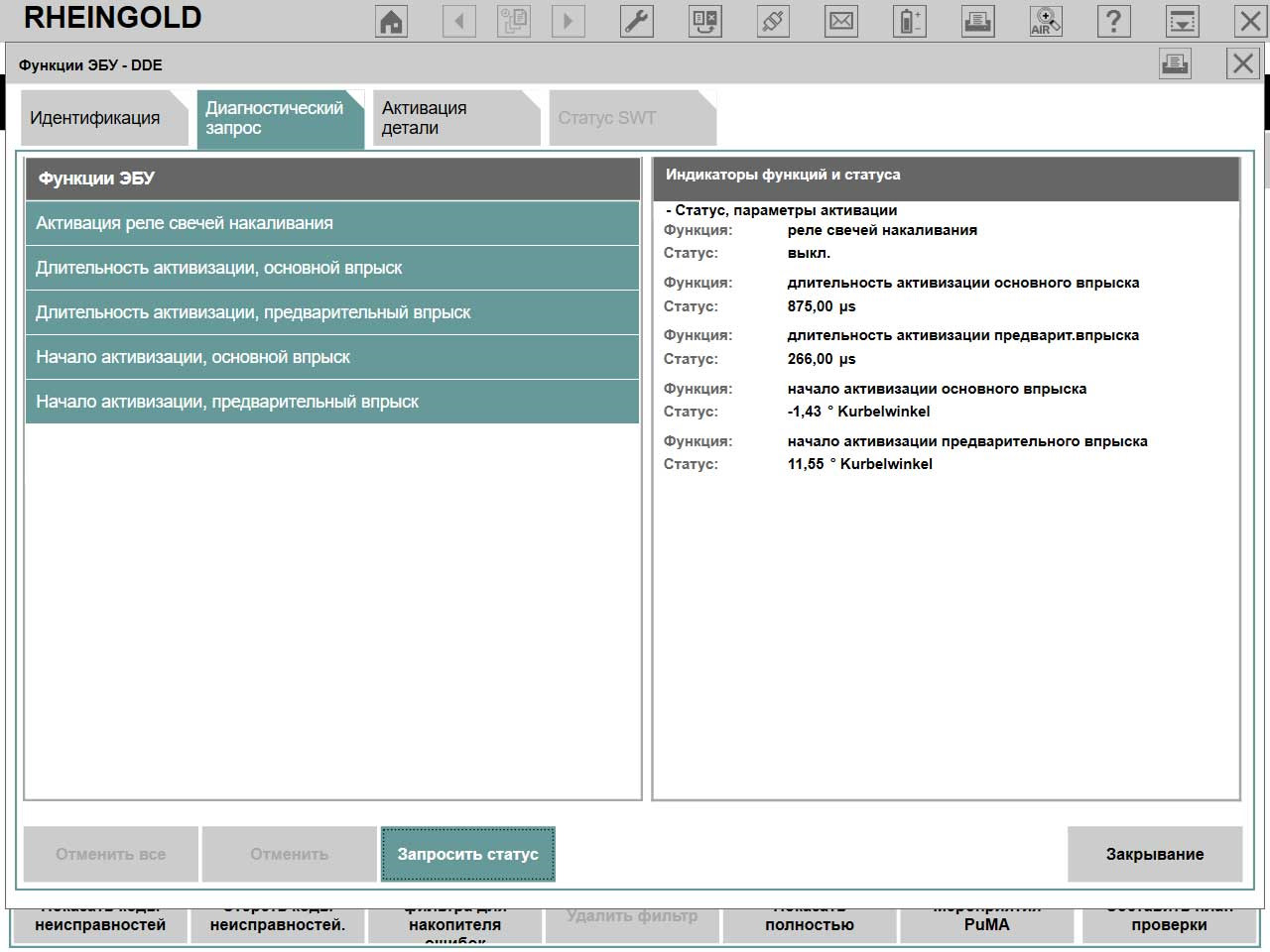Click the Запросить статус button
The width and height of the screenshot is (1270, 952).
point(468,854)
